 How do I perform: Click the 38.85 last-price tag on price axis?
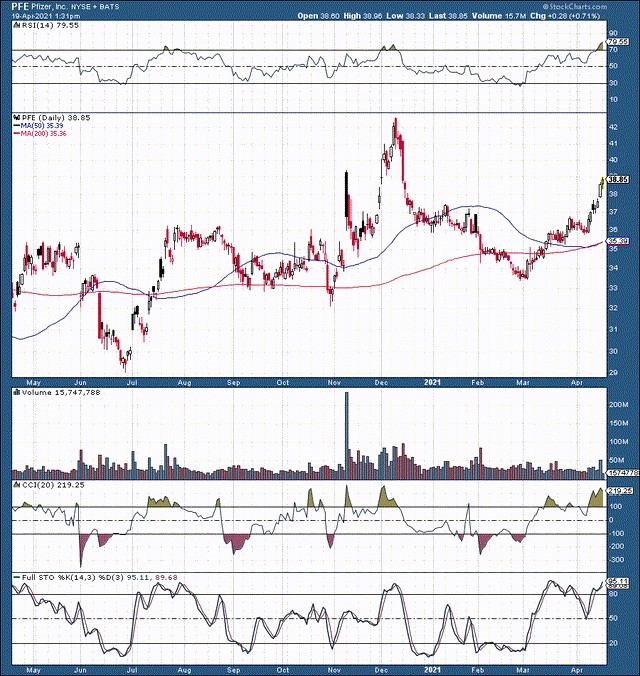pyautogui.click(x=618, y=180)
